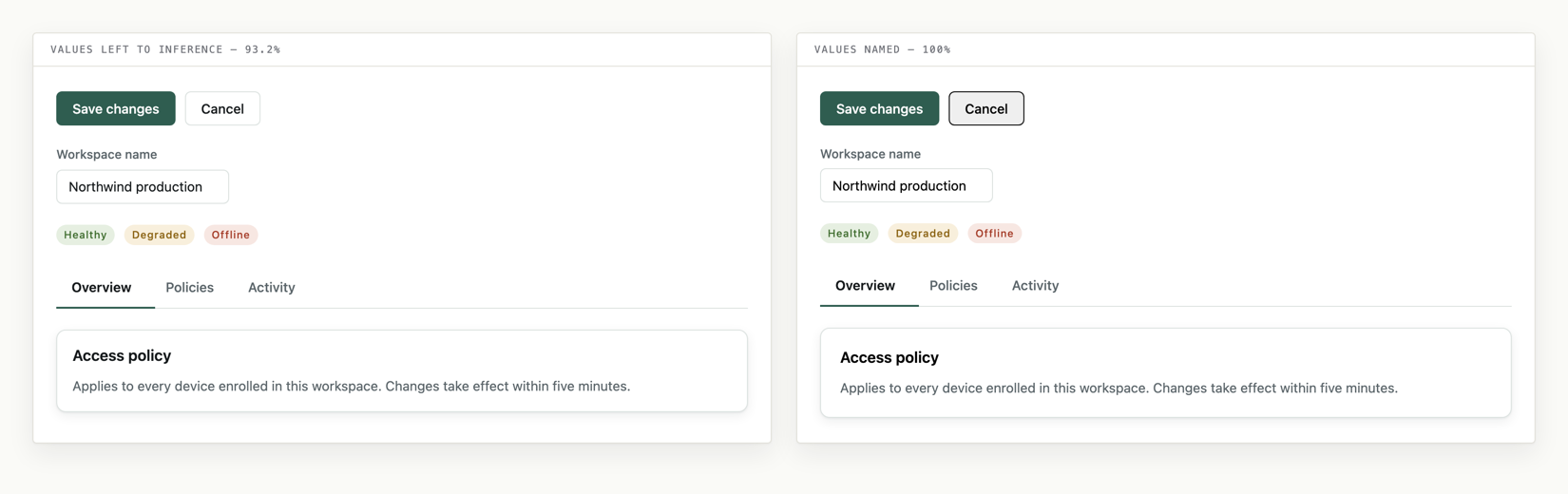Select the Healthy badge in left panel
This screenshot has width=1568, height=494.
point(86,235)
